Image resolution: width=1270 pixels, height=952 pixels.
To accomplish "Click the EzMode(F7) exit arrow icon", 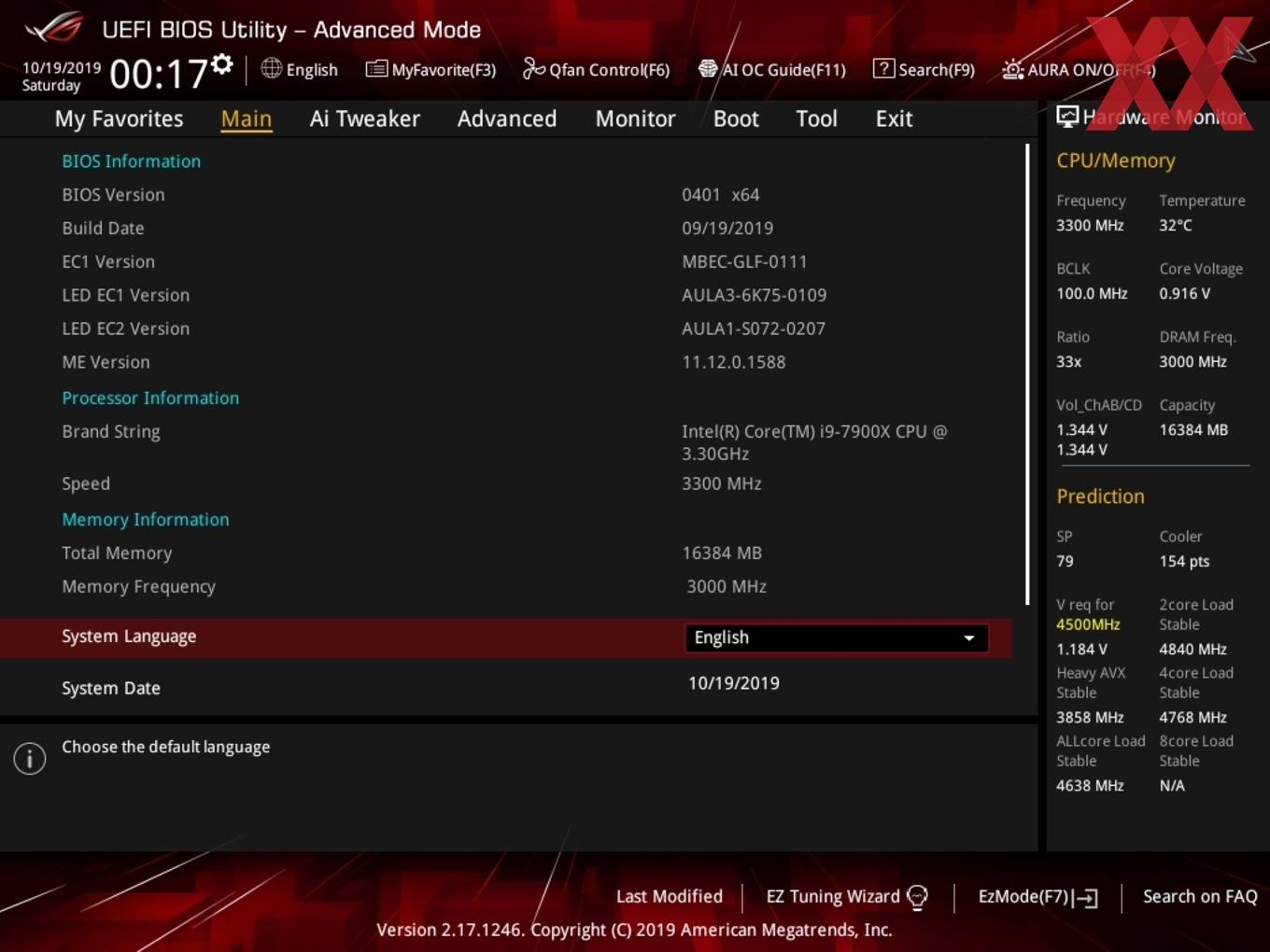I will click(x=1085, y=898).
